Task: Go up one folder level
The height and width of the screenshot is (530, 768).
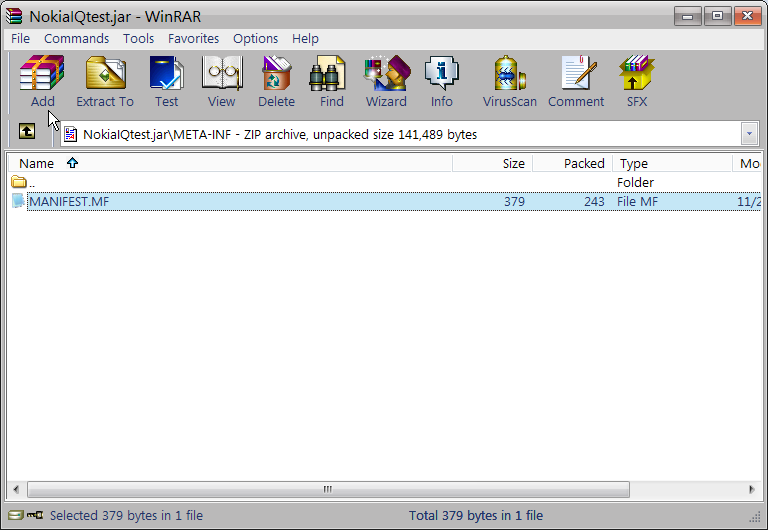Action: tap(27, 131)
